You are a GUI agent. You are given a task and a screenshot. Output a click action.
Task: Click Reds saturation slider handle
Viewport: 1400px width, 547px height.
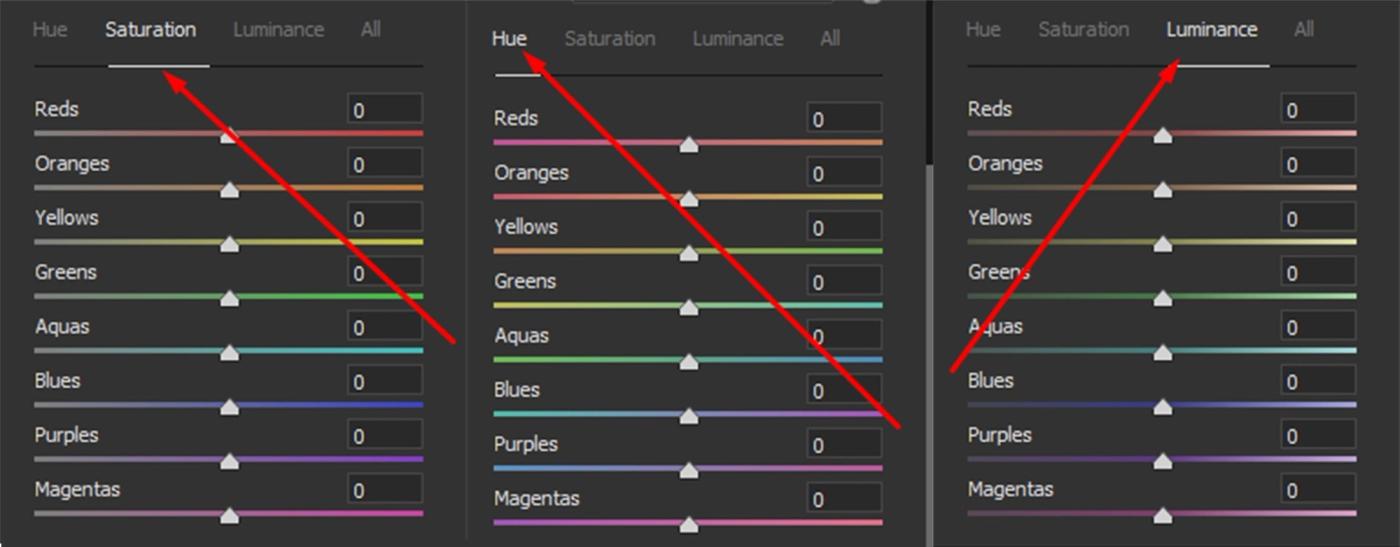tap(229, 135)
